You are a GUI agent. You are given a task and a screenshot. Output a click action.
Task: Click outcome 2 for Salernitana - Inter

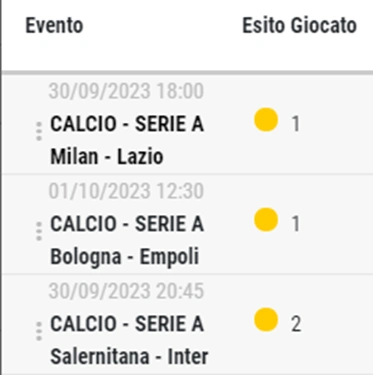coord(296,324)
